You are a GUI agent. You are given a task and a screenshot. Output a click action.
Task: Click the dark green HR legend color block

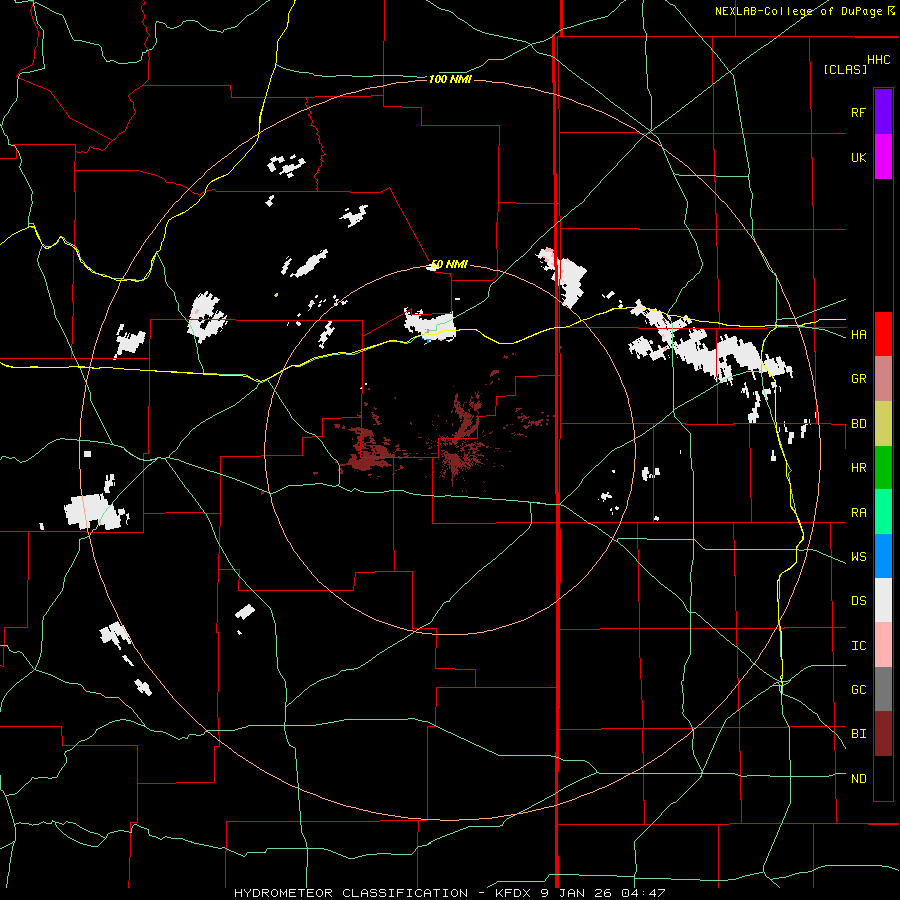click(x=883, y=468)
